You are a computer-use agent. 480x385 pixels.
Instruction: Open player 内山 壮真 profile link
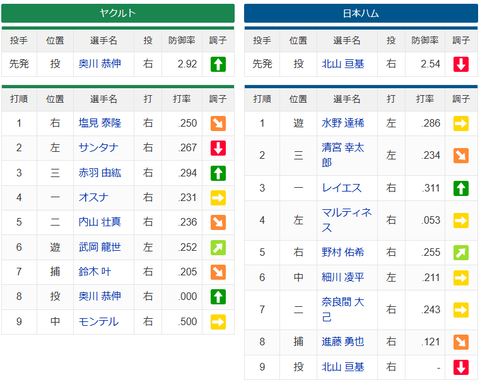coord(100,222)
